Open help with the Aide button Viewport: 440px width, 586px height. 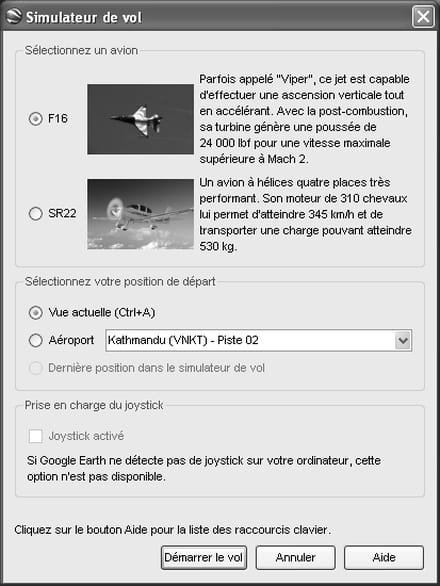tap(384, 557)
